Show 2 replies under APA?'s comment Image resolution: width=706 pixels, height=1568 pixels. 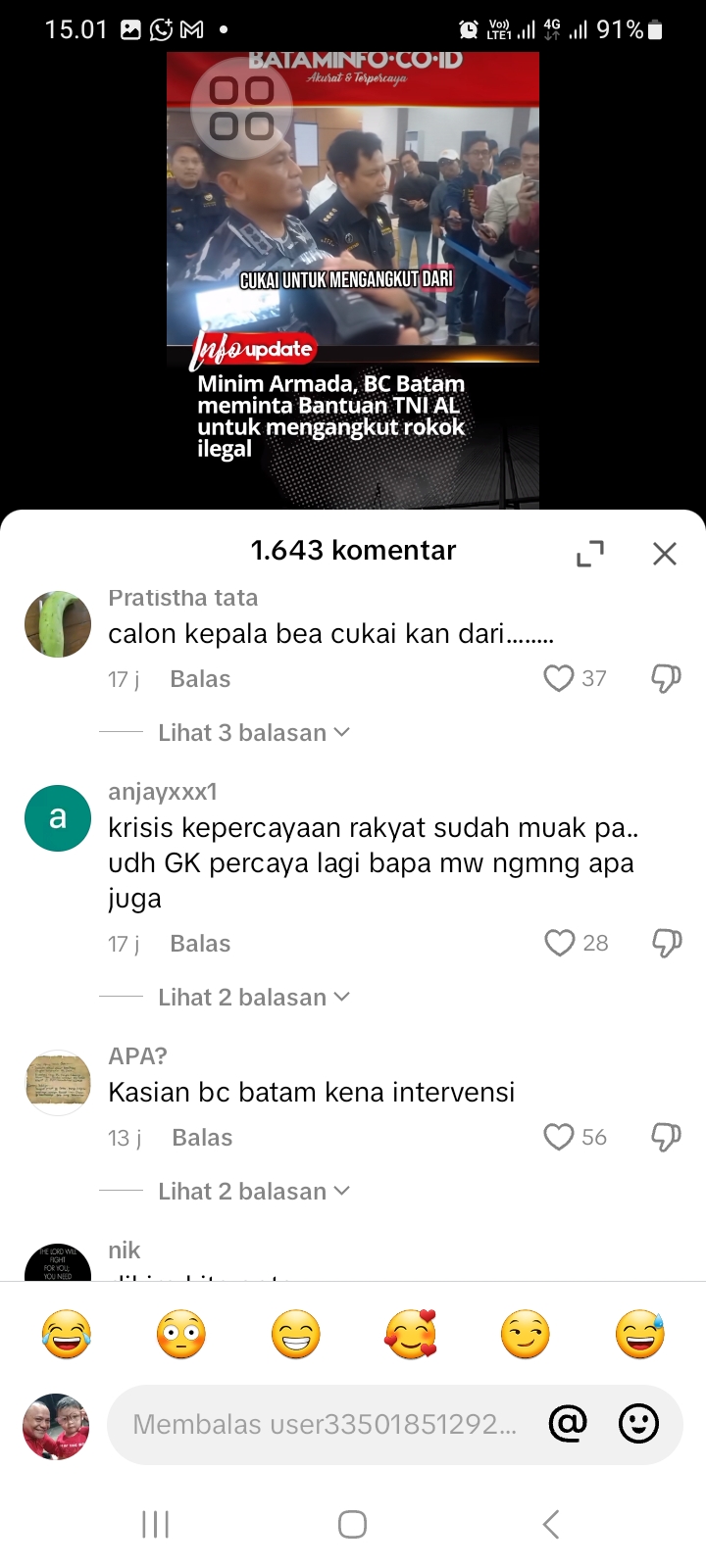point(253,1192)
